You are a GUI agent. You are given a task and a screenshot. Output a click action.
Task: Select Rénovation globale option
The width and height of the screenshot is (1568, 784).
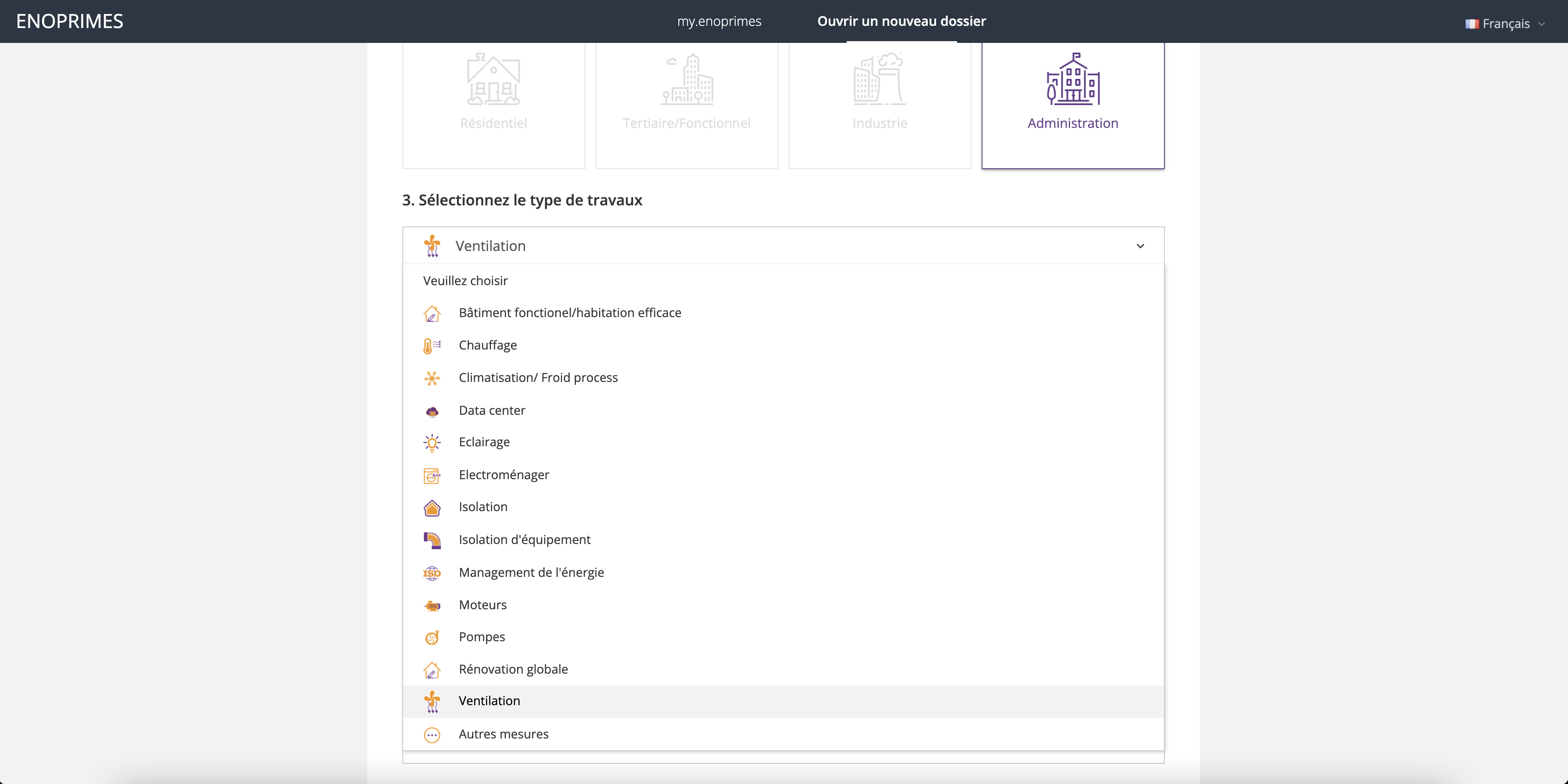tap(513, 669)
